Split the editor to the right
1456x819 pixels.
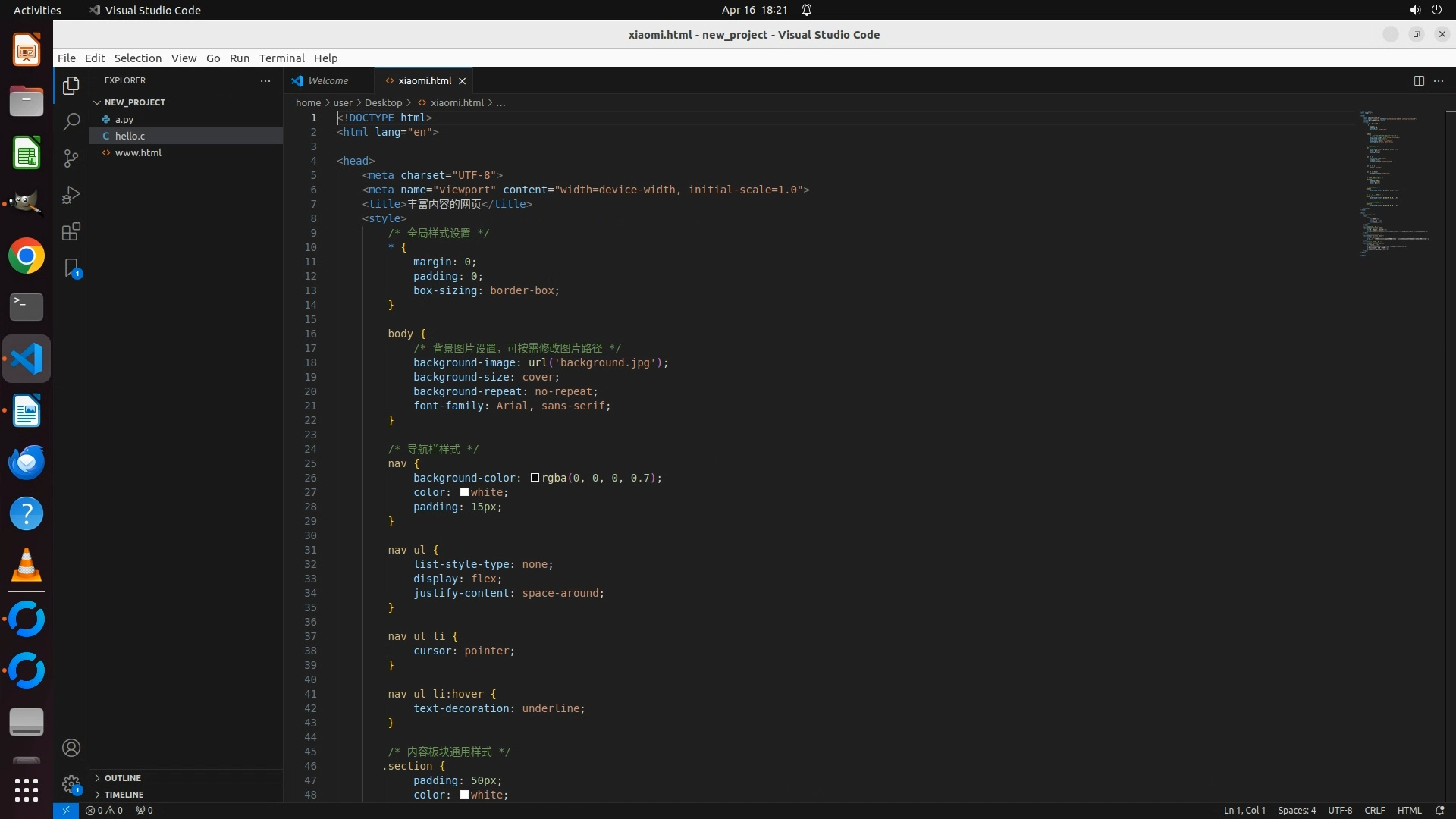click(x=1419, y=81)
